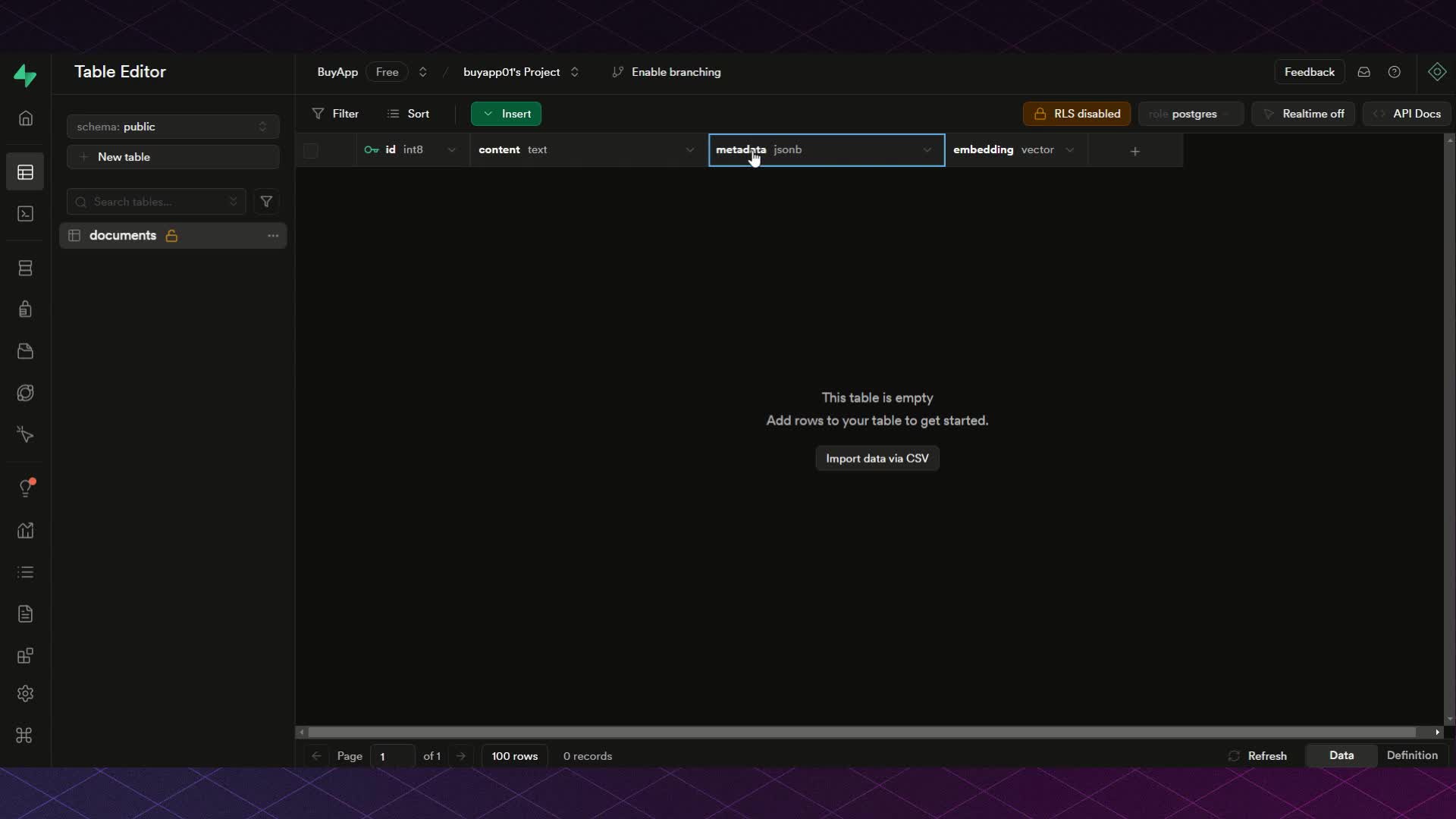Image resolution: width=1456 pixels, height=819 pixels.
Task: Expand the schema public dropdown
Action: click(173, 127)
